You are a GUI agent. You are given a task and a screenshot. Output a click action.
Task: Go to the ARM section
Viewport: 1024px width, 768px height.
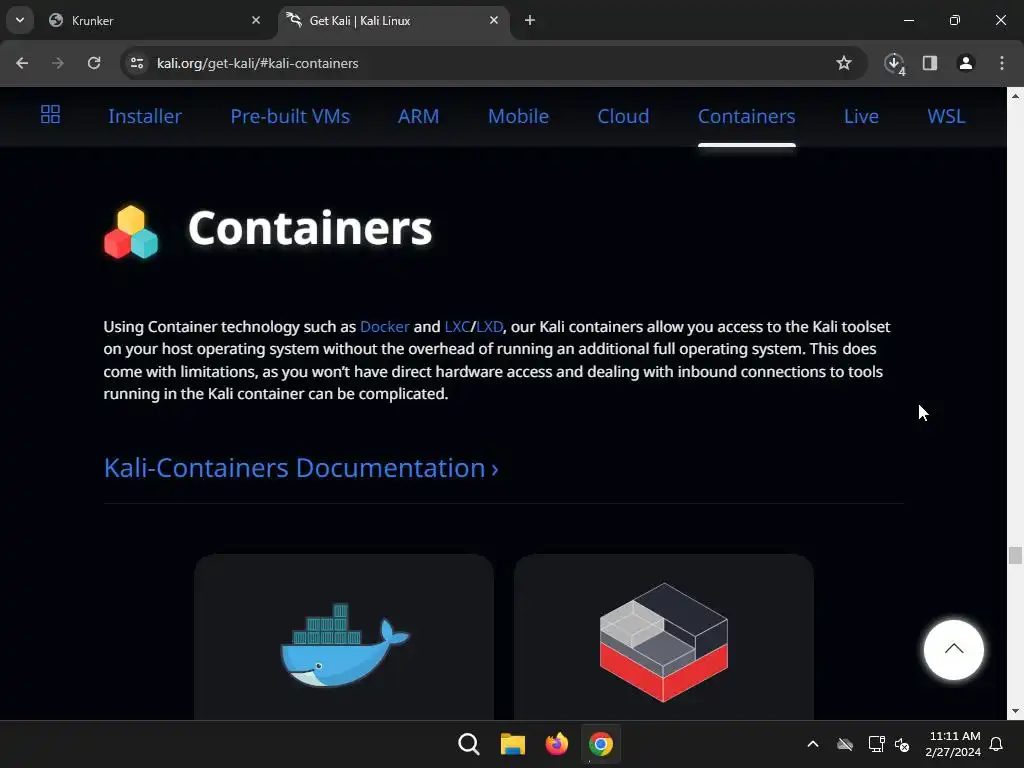419,116
